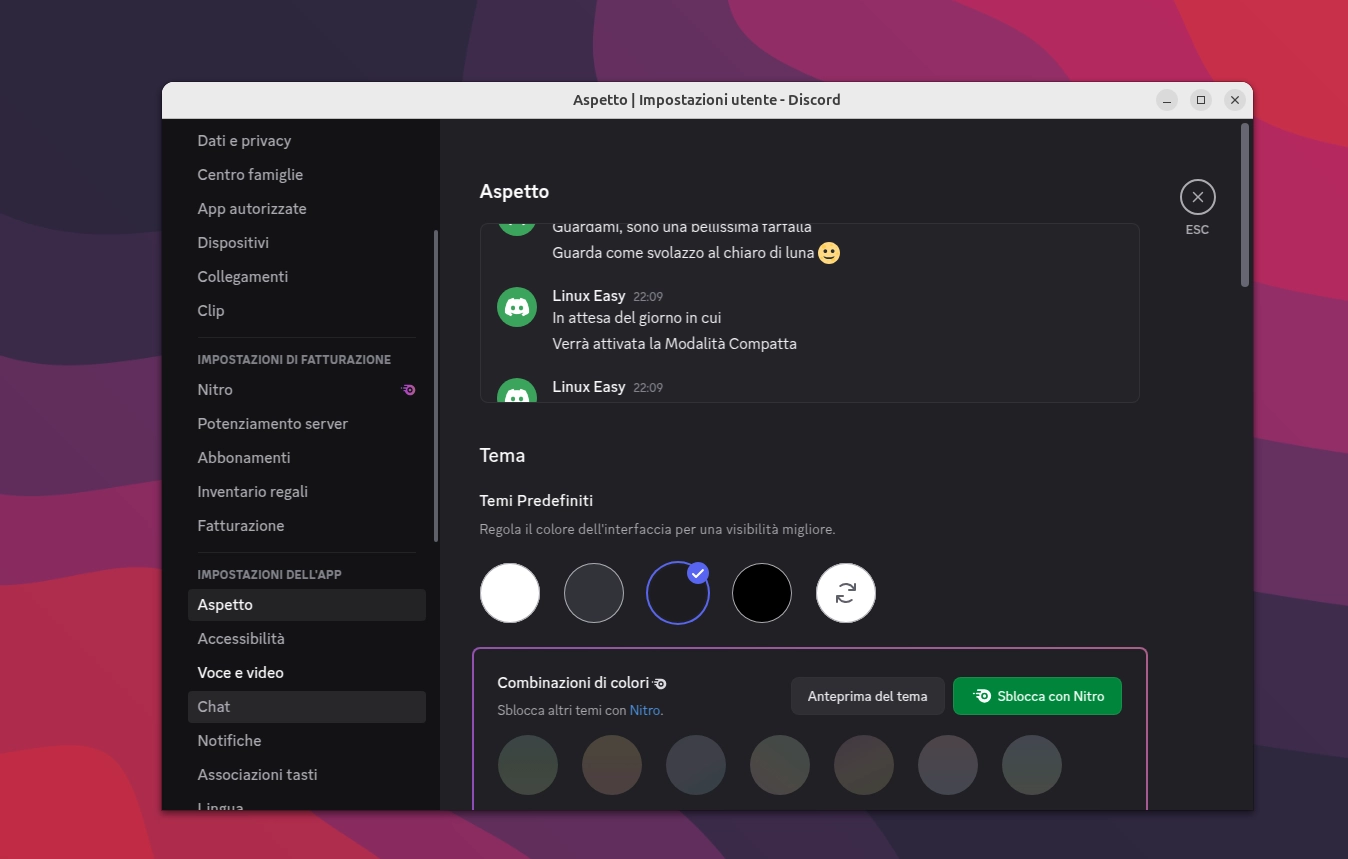This screenshot has width=1348, height=859.
Task: Pick the third Nitro color theme swatch
Action: (x=696, y=765)
